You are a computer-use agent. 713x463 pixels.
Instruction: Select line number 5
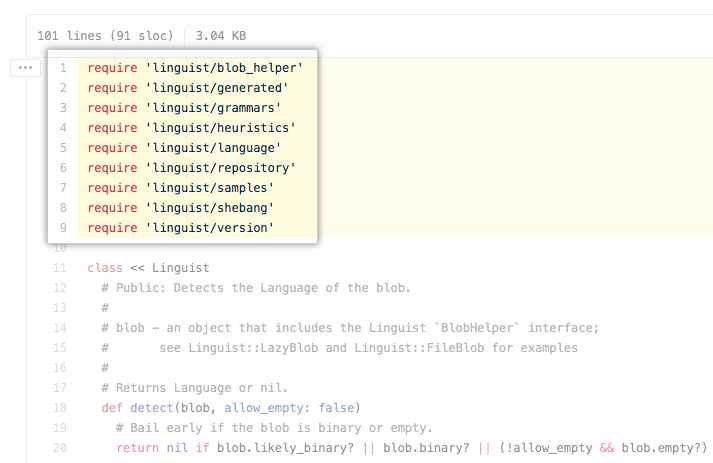point(63,148)
